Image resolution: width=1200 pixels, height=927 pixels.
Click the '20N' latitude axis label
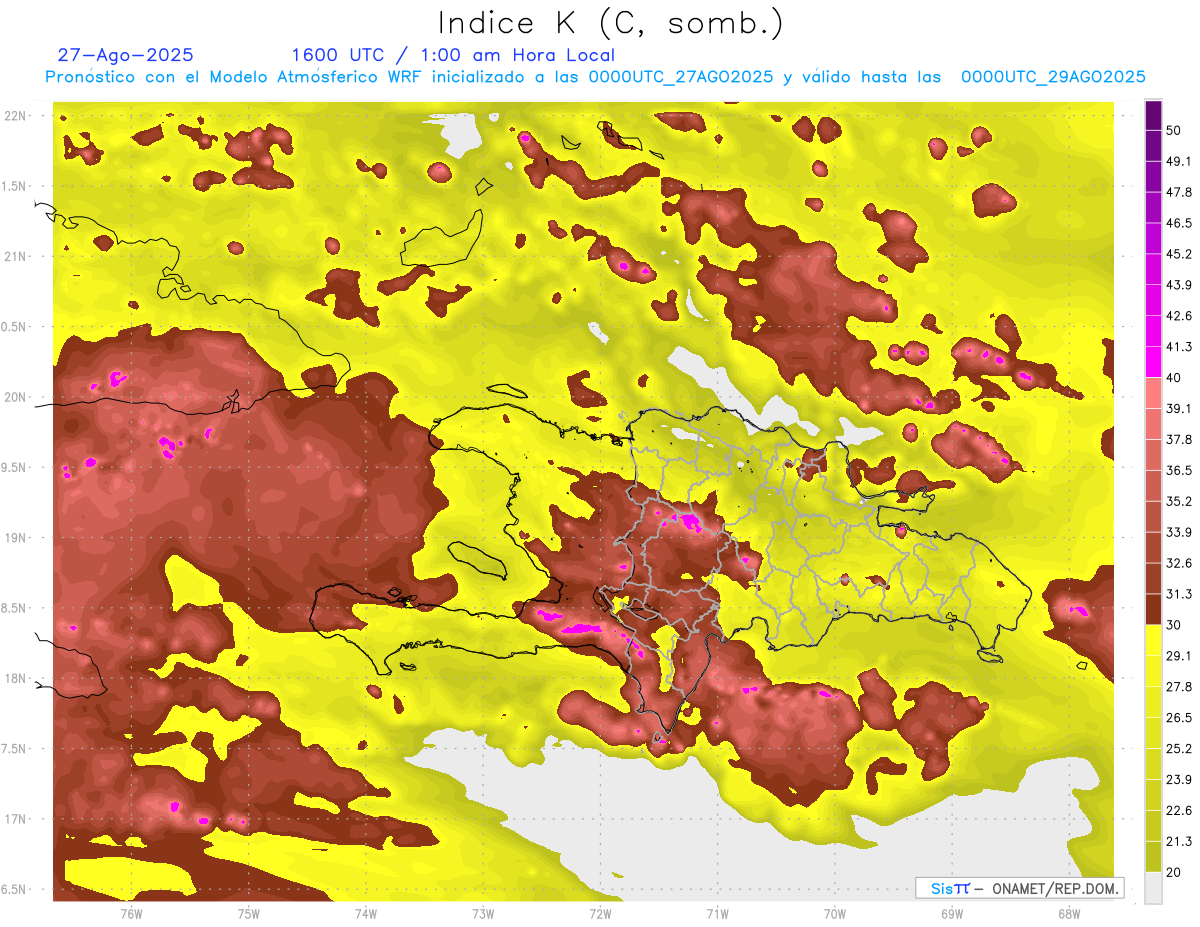tap(16, 397)
